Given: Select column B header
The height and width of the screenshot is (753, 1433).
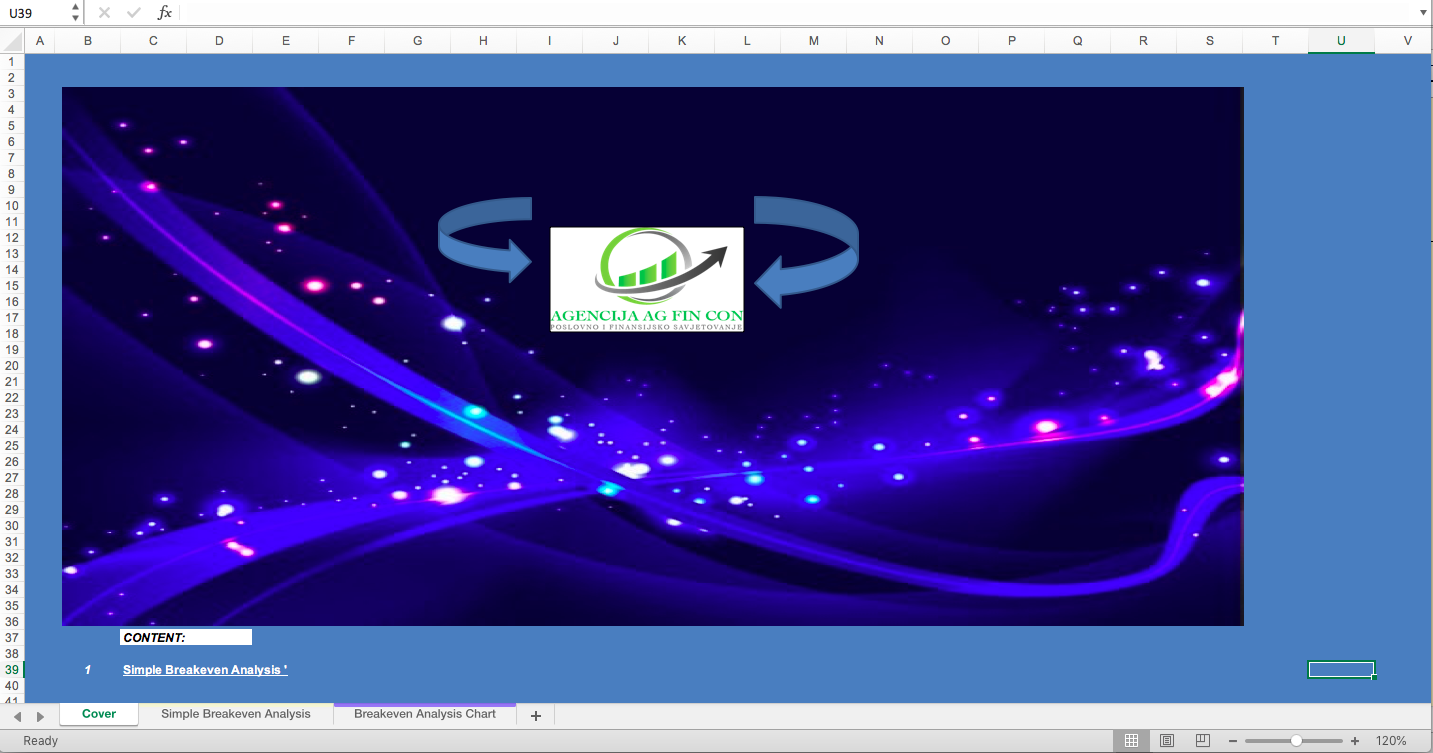Looking at the screenshot, I should coord(88,41).
